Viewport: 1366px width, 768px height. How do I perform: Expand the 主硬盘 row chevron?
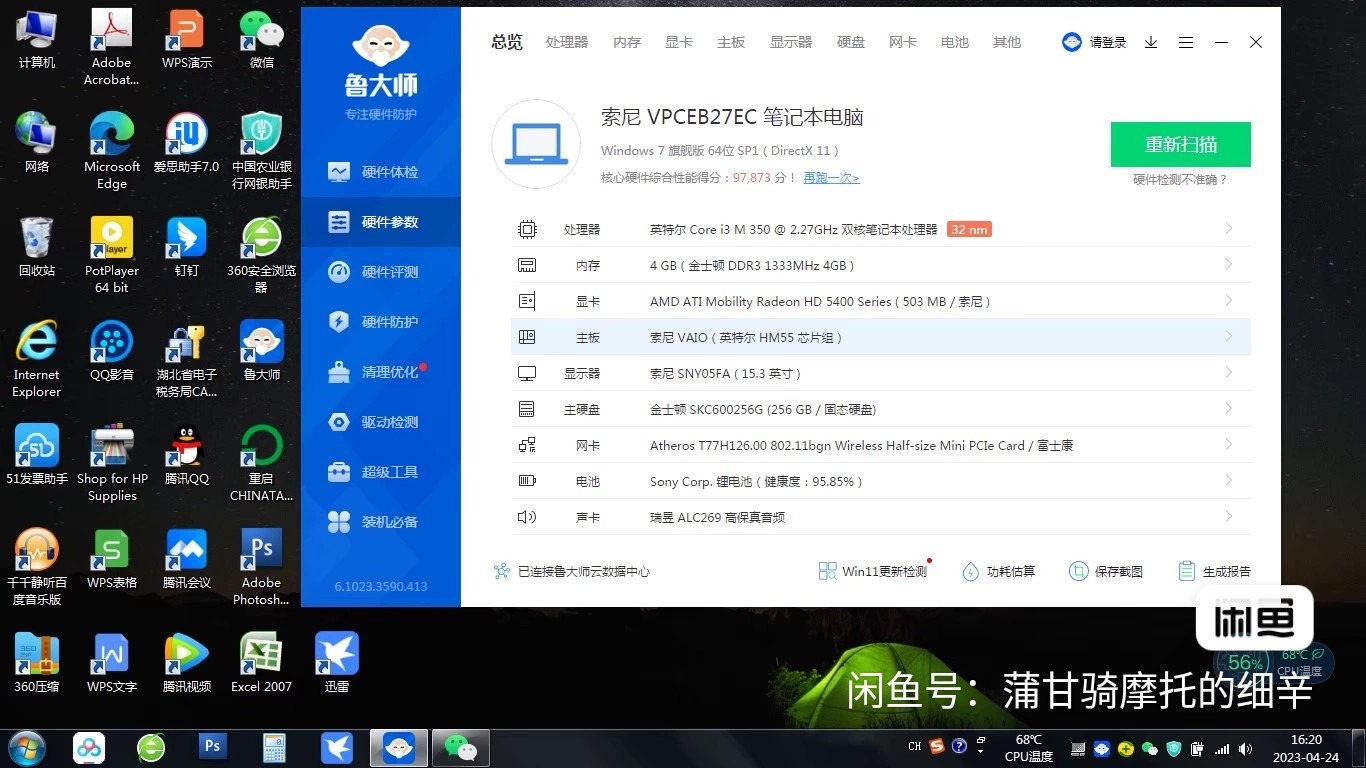[x=1228, y=409]
